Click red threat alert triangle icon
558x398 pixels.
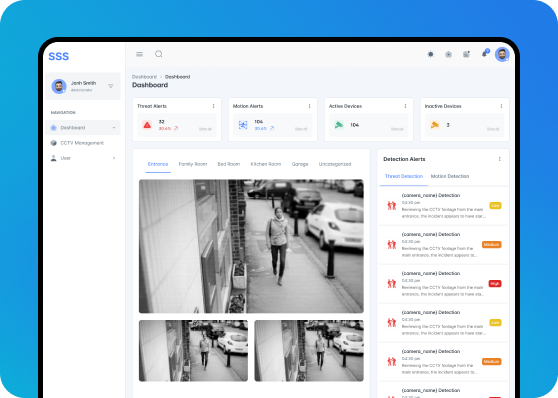pos(147,125)
